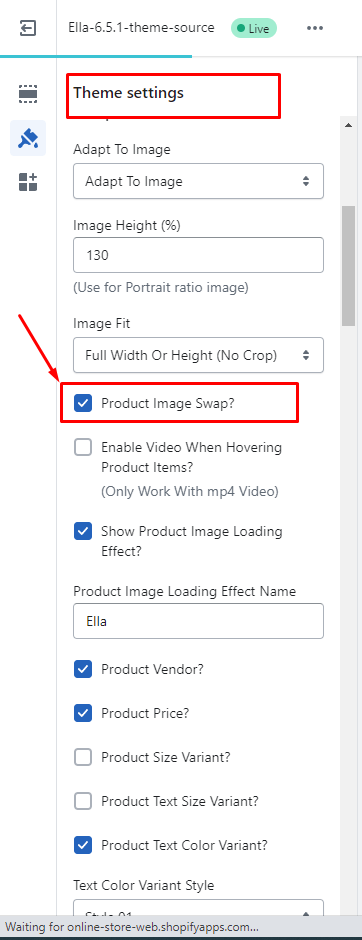Open the Adapt To Image dropdown
This screenshot has width=362, height=940.
coord(198,181)
